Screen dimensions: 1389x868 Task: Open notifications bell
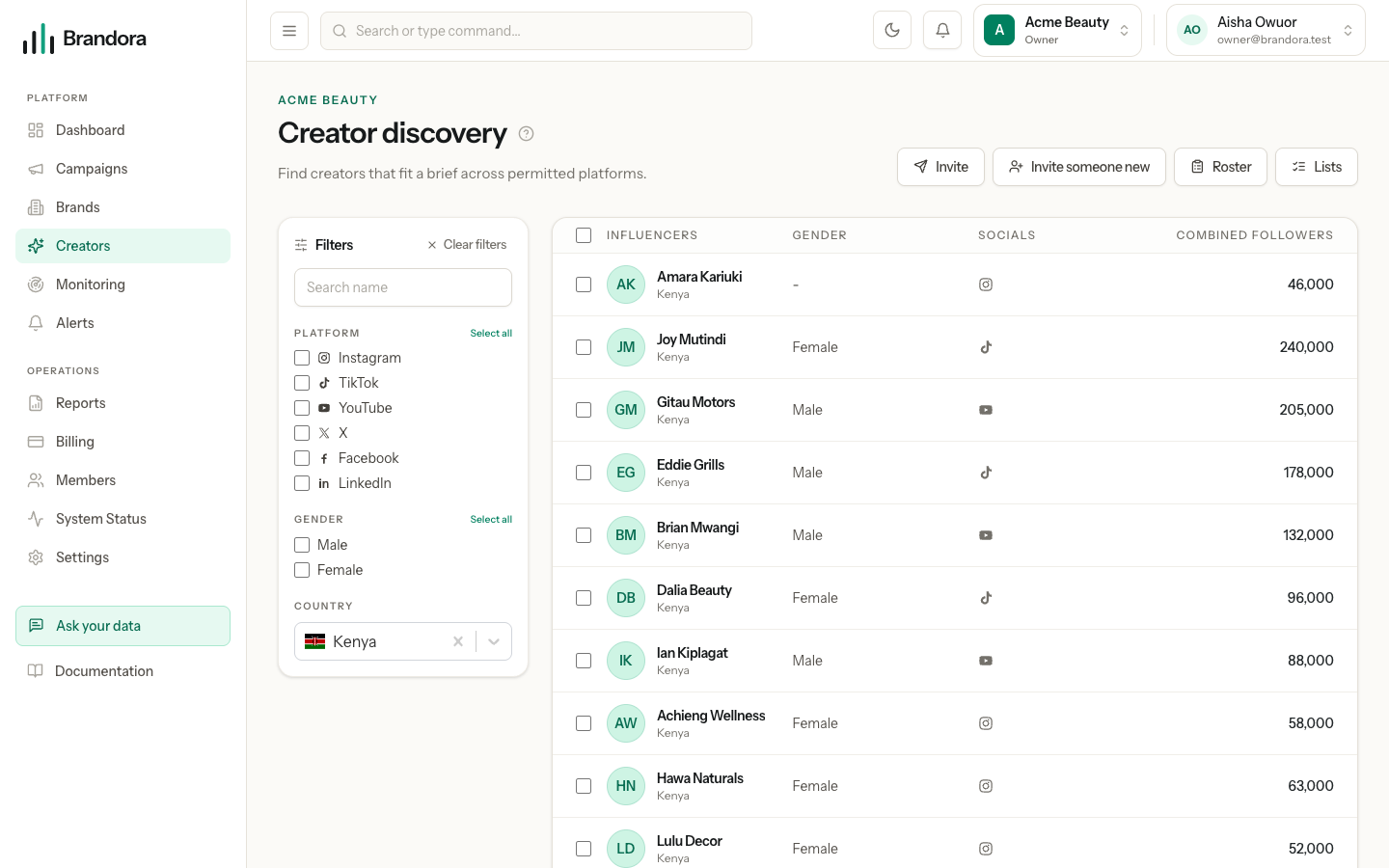tap(942, 31)
